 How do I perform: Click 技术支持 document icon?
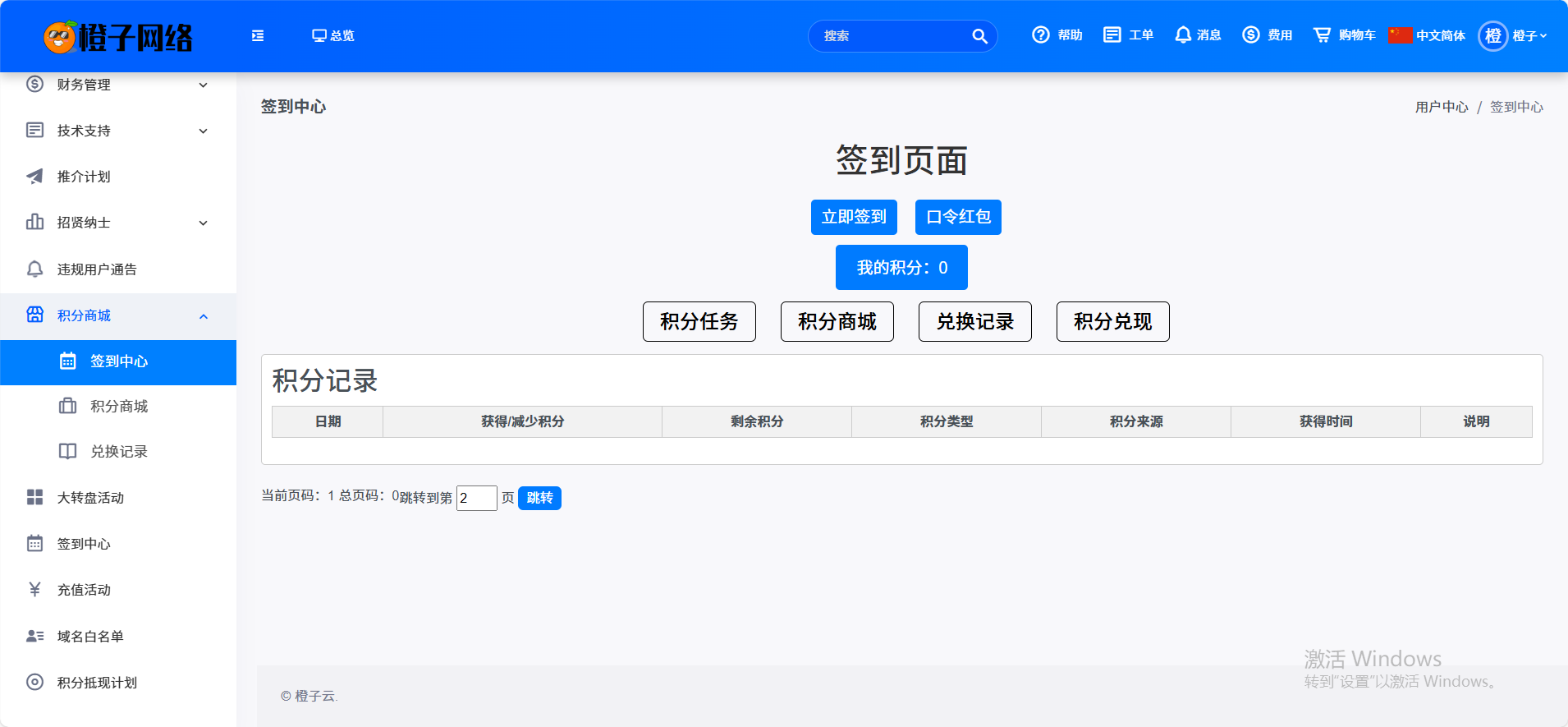click(x=34, y=130)
